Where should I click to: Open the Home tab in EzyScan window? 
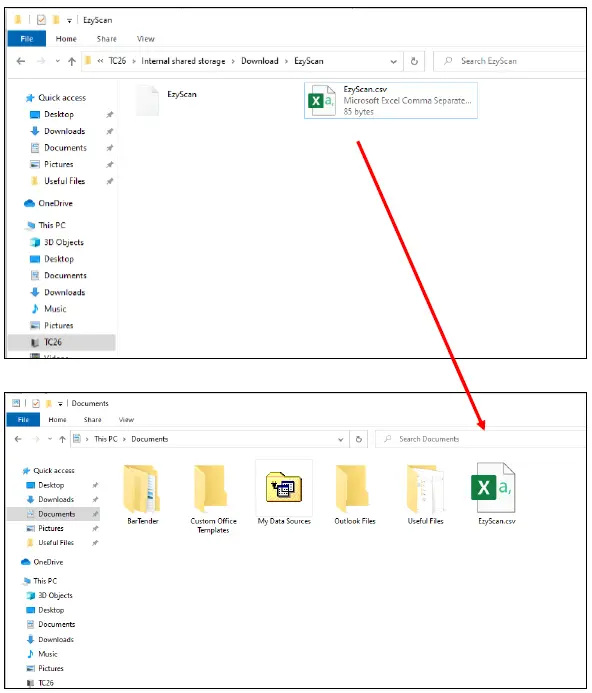pyautogui.click(x=66, y=39)
